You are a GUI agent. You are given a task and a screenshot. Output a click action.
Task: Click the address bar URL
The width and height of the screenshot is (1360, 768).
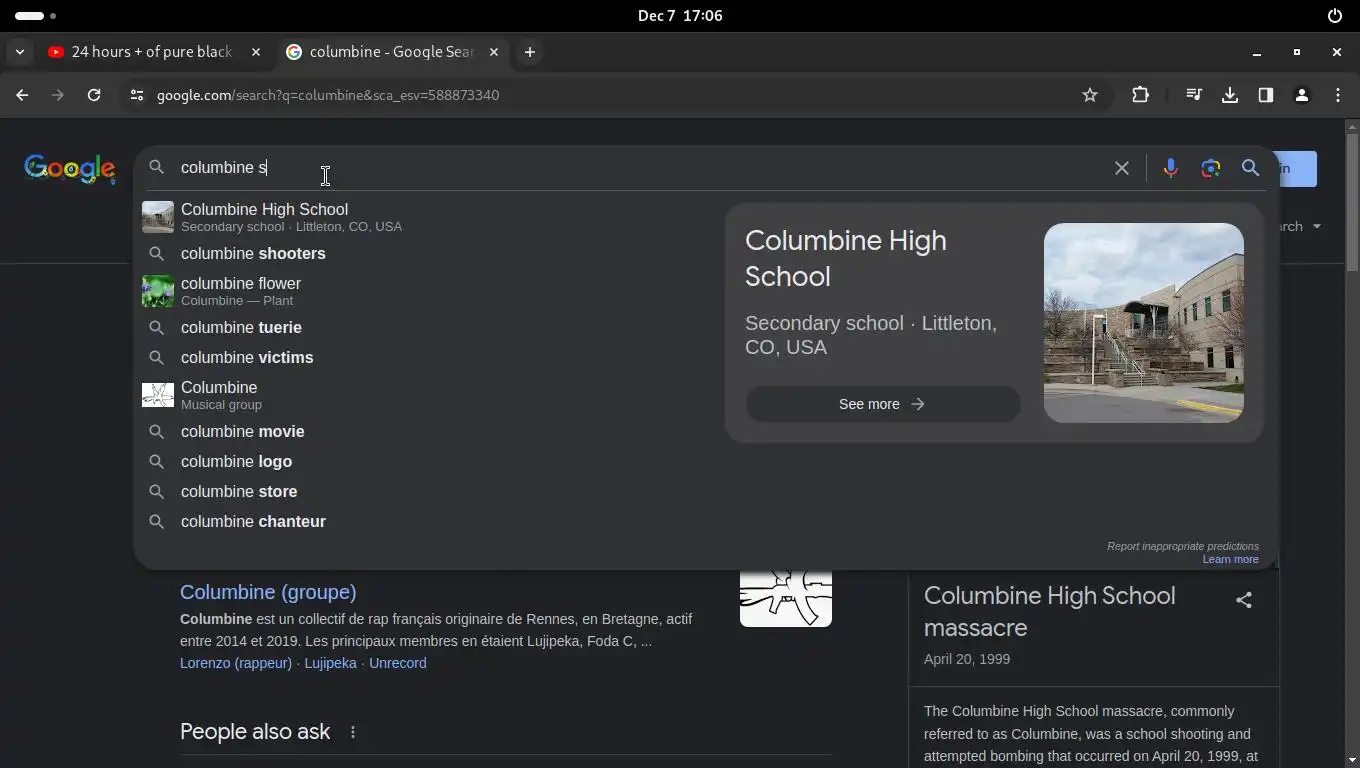click(x=328, y=95)
